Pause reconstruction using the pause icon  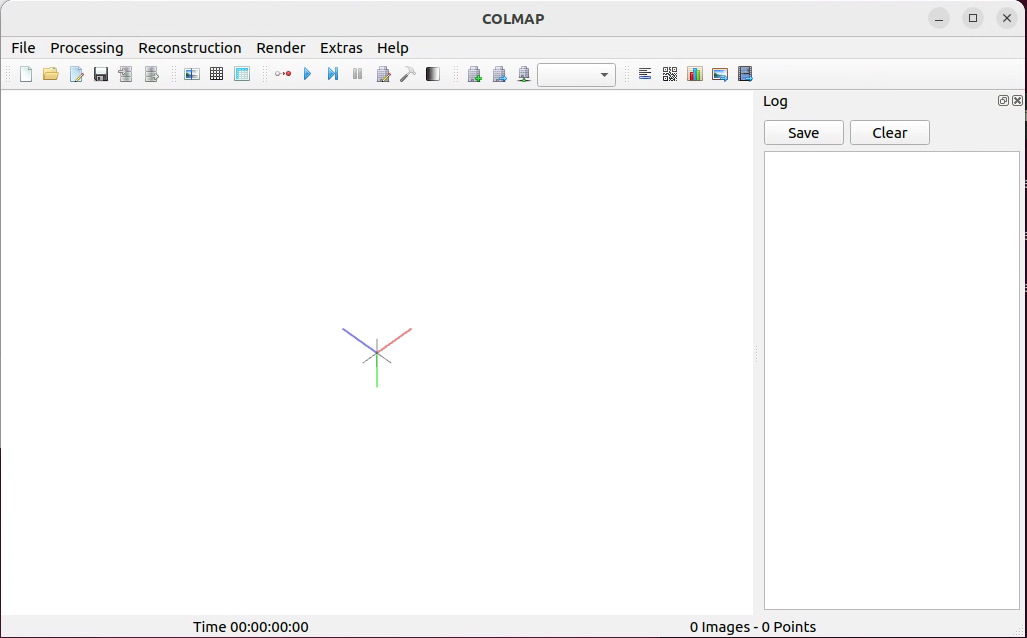click(x=358, y=74)
